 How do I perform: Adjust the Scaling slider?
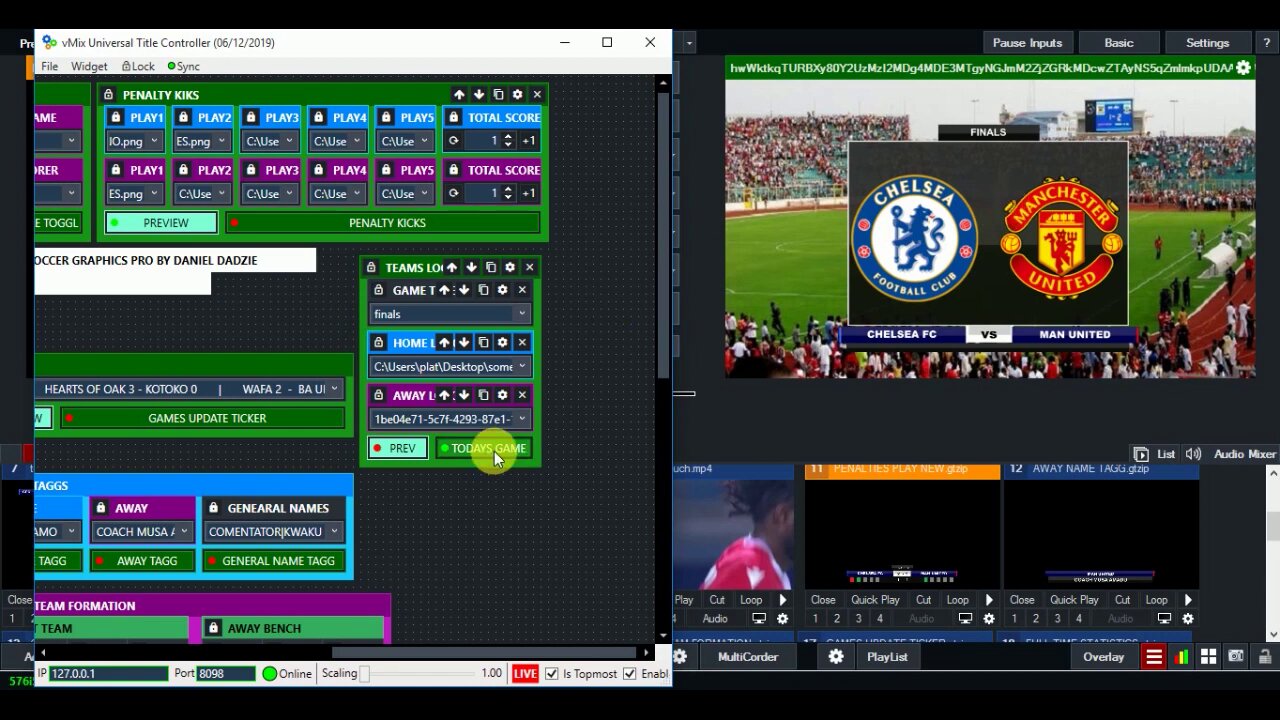point(419,674)
